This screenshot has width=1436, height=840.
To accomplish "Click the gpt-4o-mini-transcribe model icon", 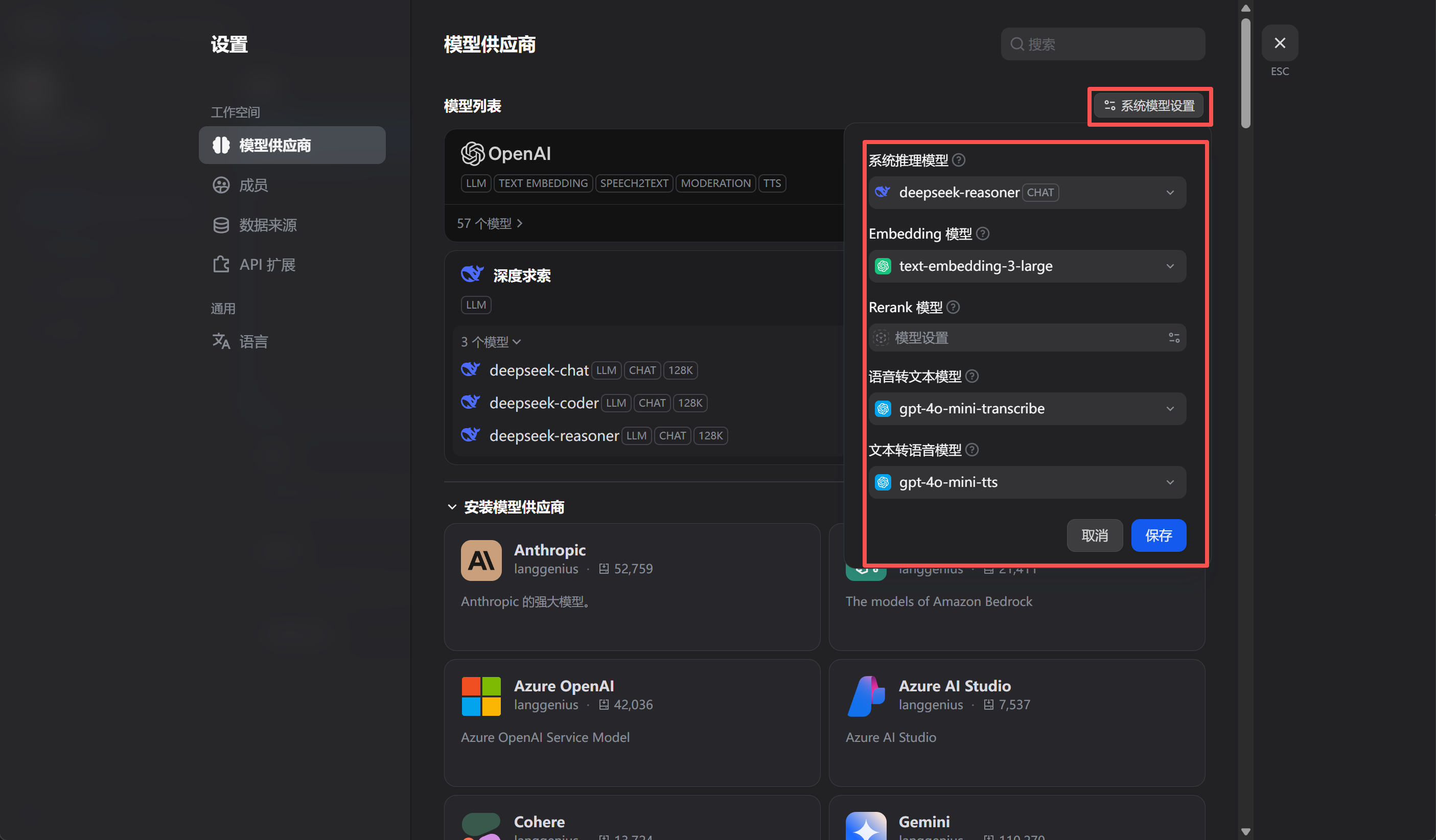I will point(883,409).
